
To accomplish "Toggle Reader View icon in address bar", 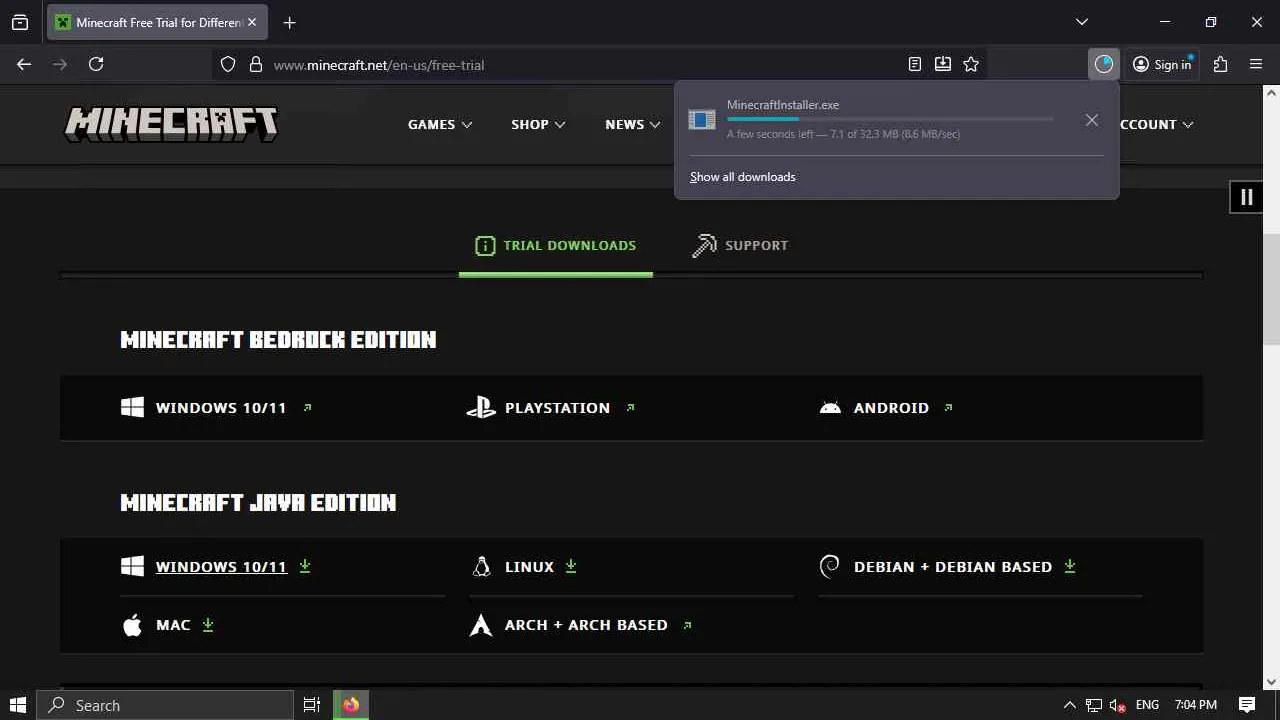I will click(915, 64).
